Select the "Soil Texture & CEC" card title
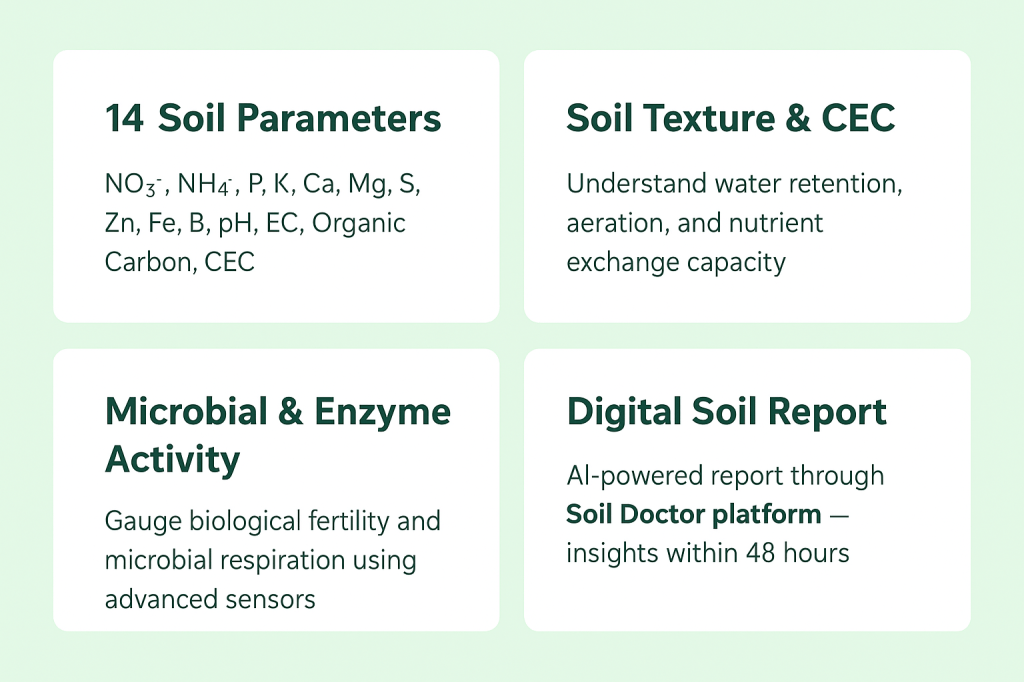 coord(730,119)
